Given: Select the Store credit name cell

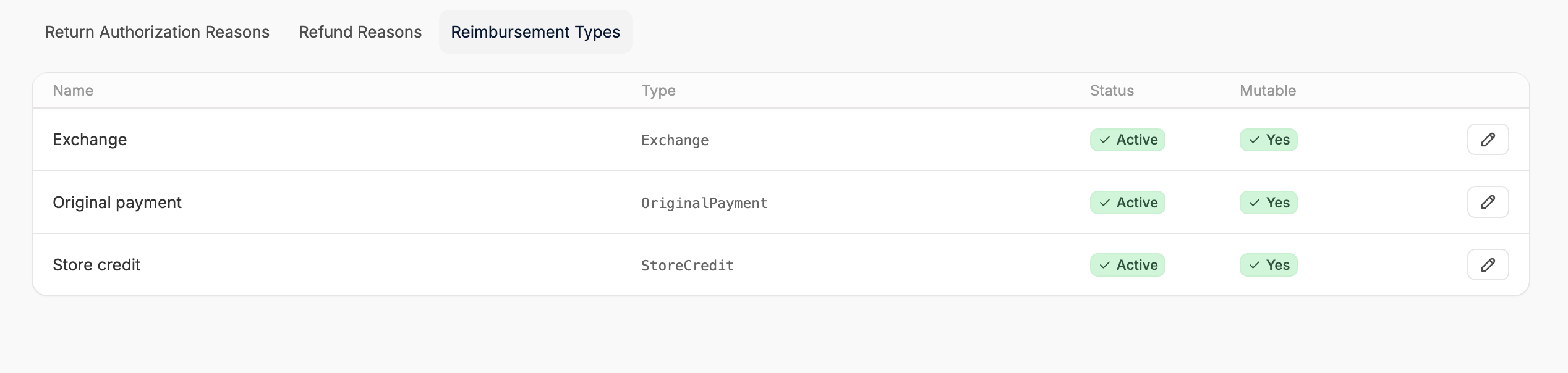Looking at the screenshot, I should [x=96, y=265].
